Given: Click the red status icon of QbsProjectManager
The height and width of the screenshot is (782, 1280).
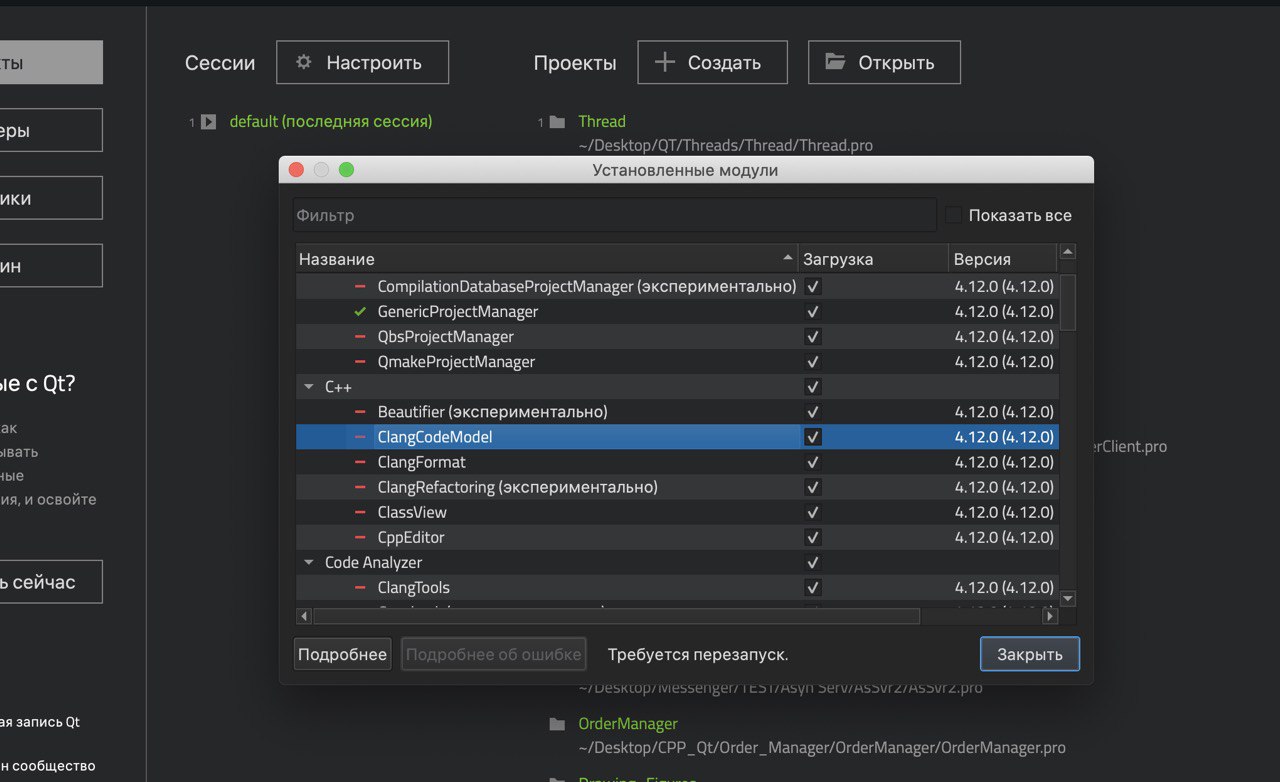Looking at the screenshot, I should click(x=360, y=337).
